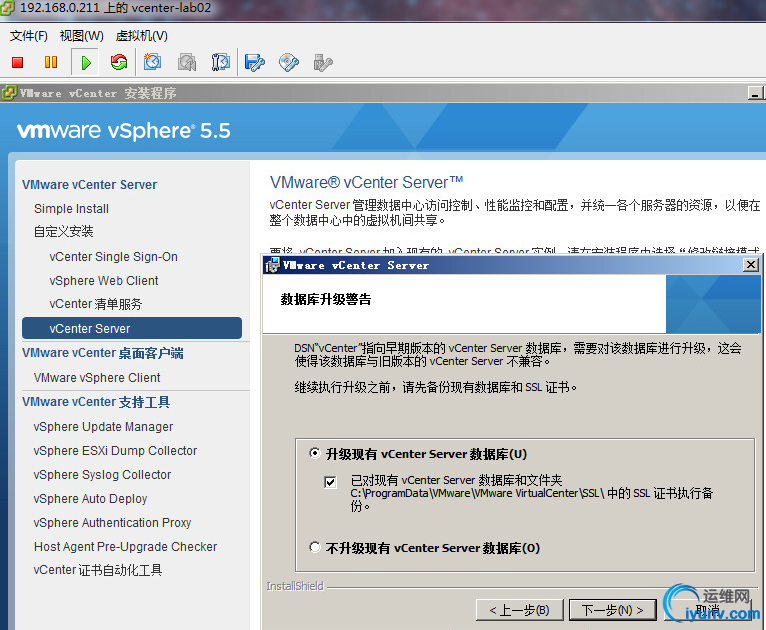Select highlighted vCenter Server sidebar entry
The image size is (766, 630).
coord(132,328)
